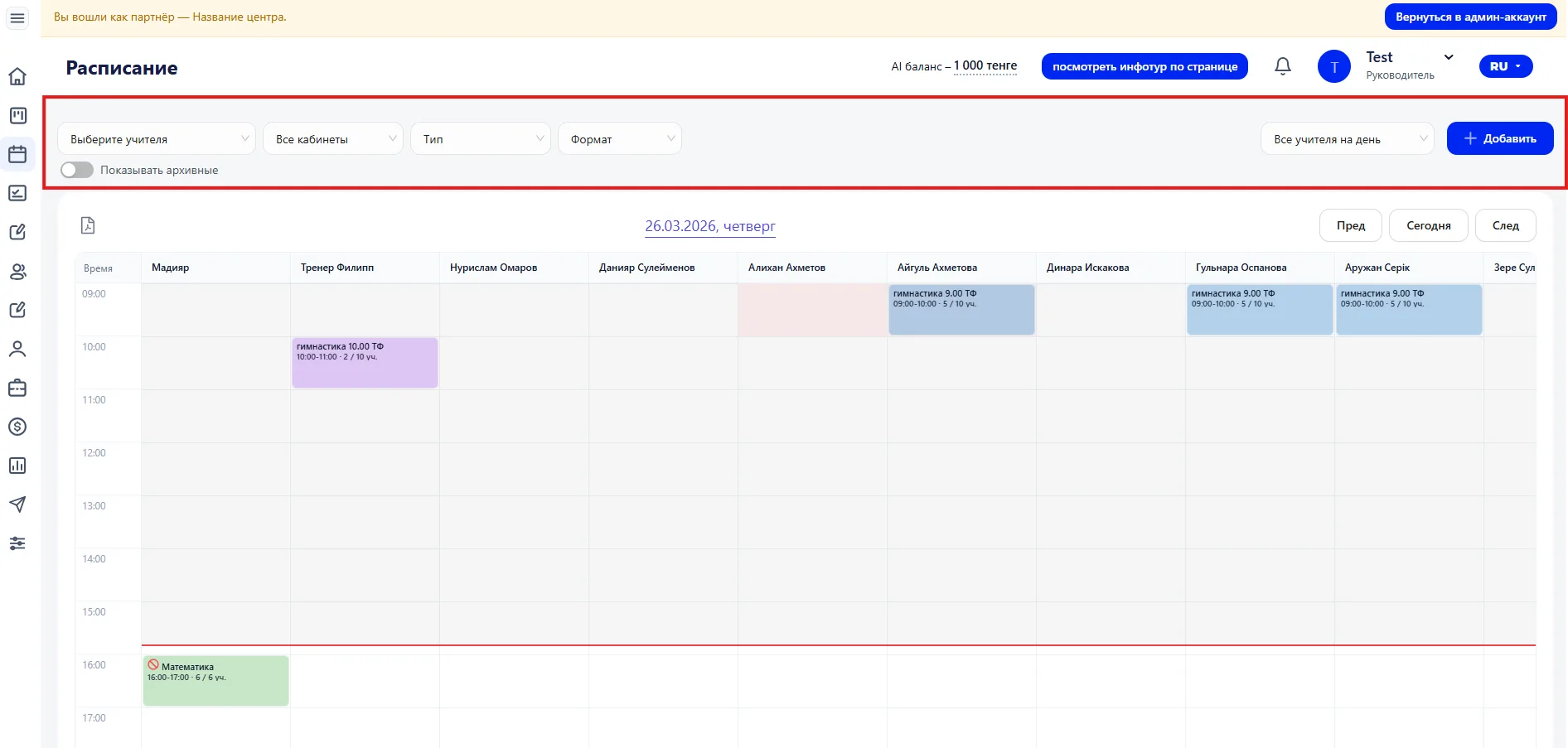The height and width of the screenshot is (748, 1568).
Task: Click the AI balance 1 000 тенге link
Action: pyautogui.click(x=985, y=66)
